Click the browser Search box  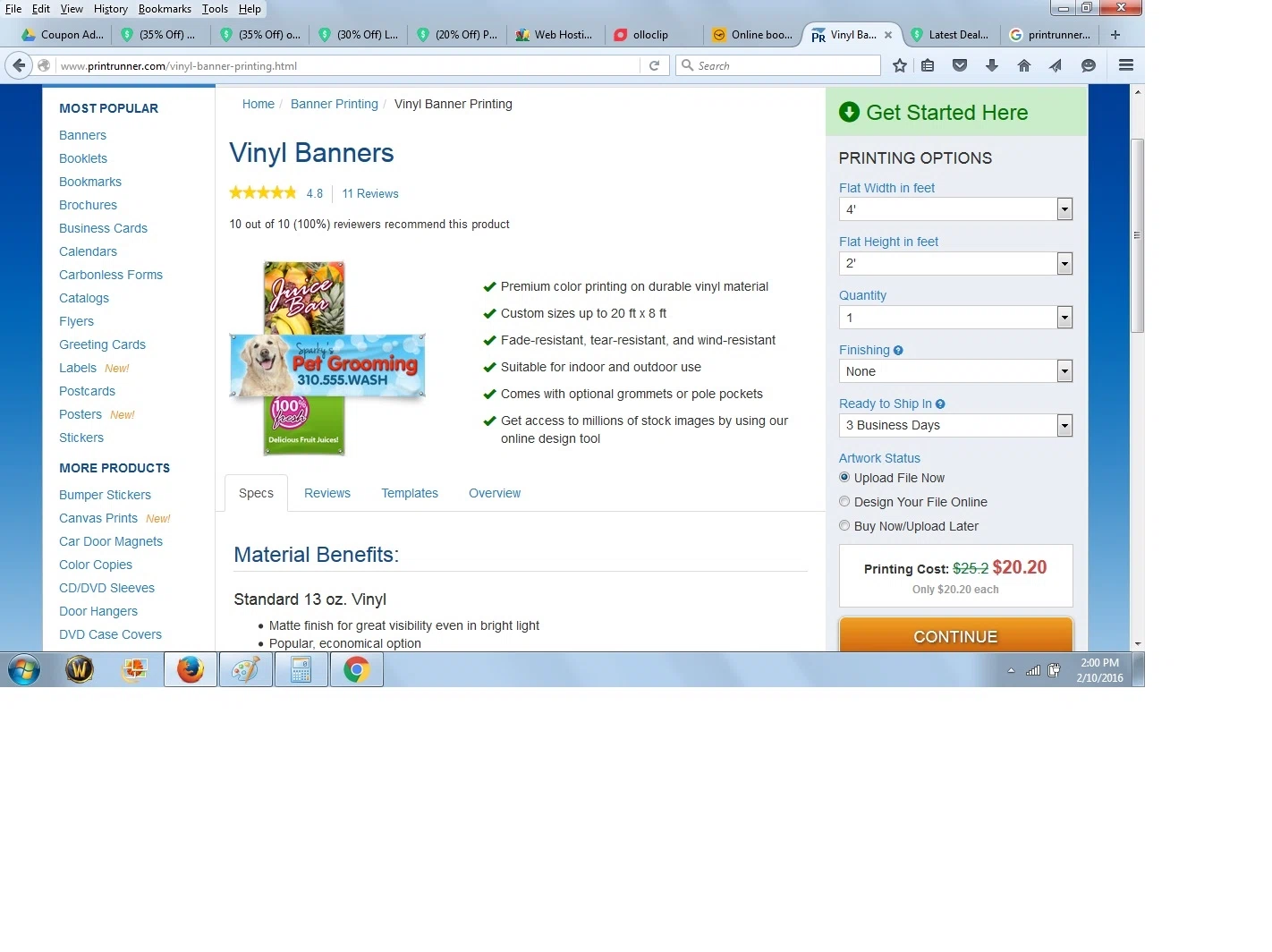(778, 65)
